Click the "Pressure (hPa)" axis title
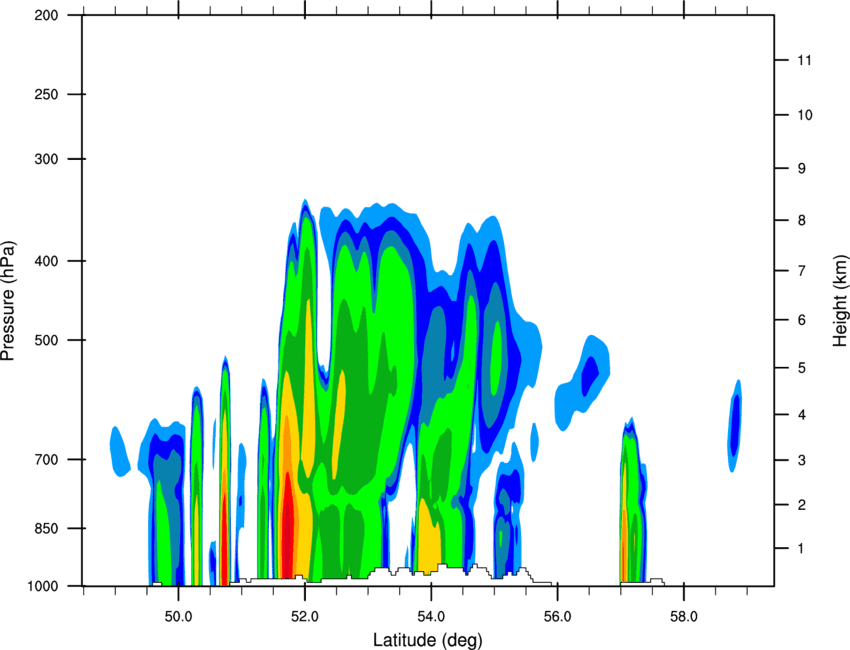This screenshot has width=850, height=650. (8, 301)
